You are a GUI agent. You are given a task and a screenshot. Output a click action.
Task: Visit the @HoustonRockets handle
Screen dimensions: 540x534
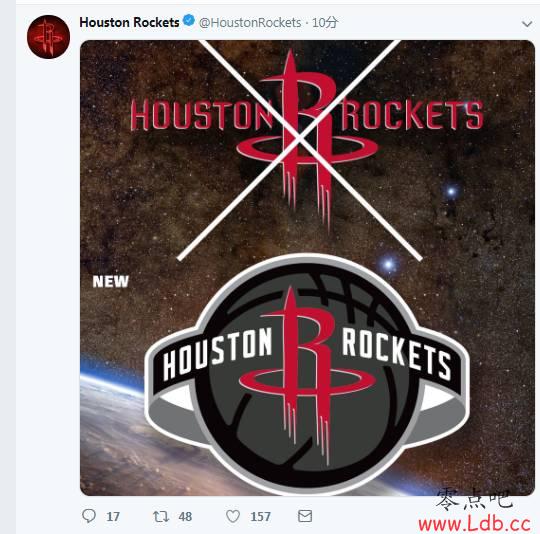click(x=250, y=23)
